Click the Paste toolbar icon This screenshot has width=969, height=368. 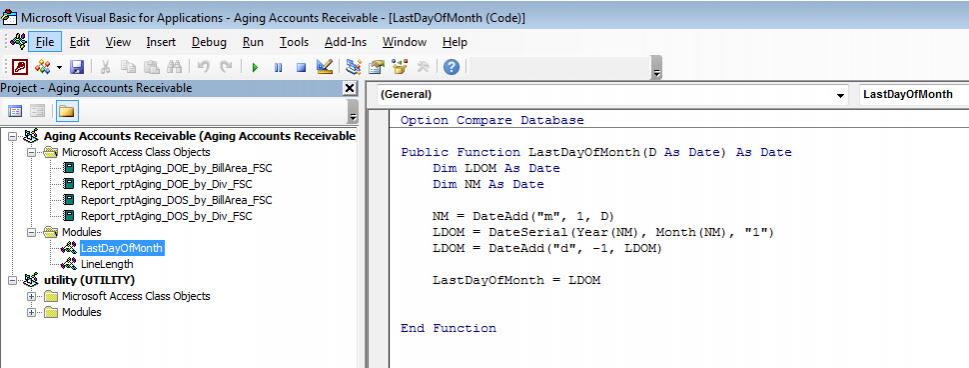click(151, 67)
